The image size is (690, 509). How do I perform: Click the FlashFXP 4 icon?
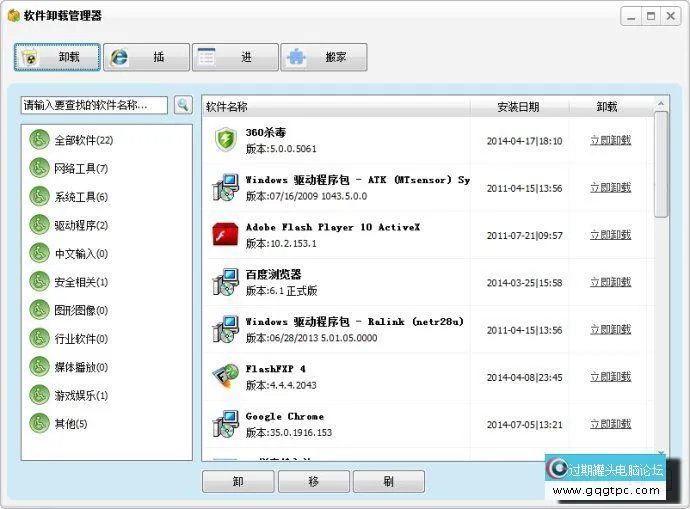[x=226, y=377]
